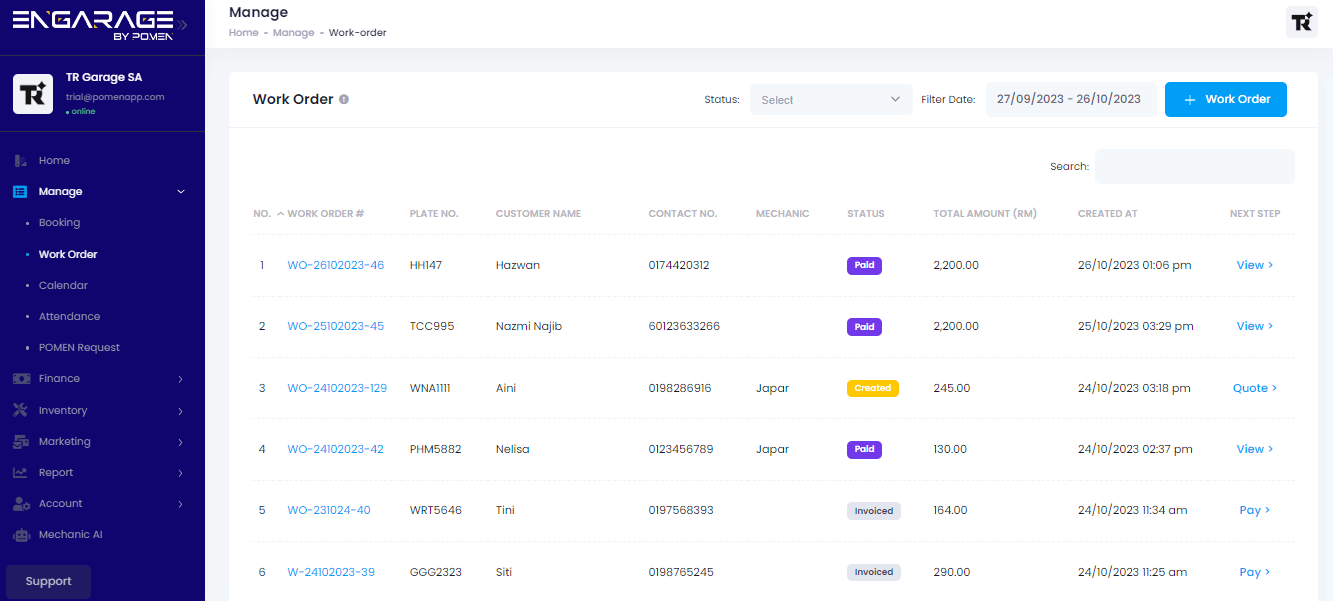Click the Home icon in sidebar
The height and width of the screenshot is (601, 1333).
click(x=20, y=160)
